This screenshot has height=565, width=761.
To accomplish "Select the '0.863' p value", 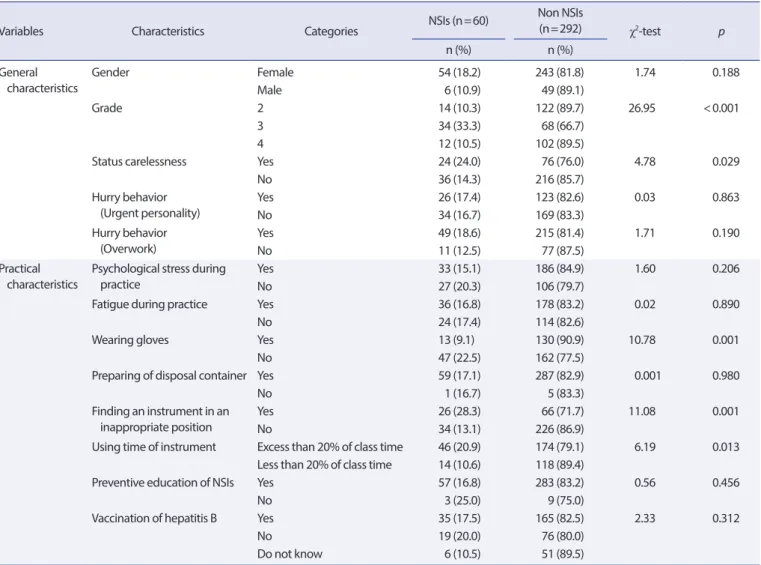I will pos(726,197).
